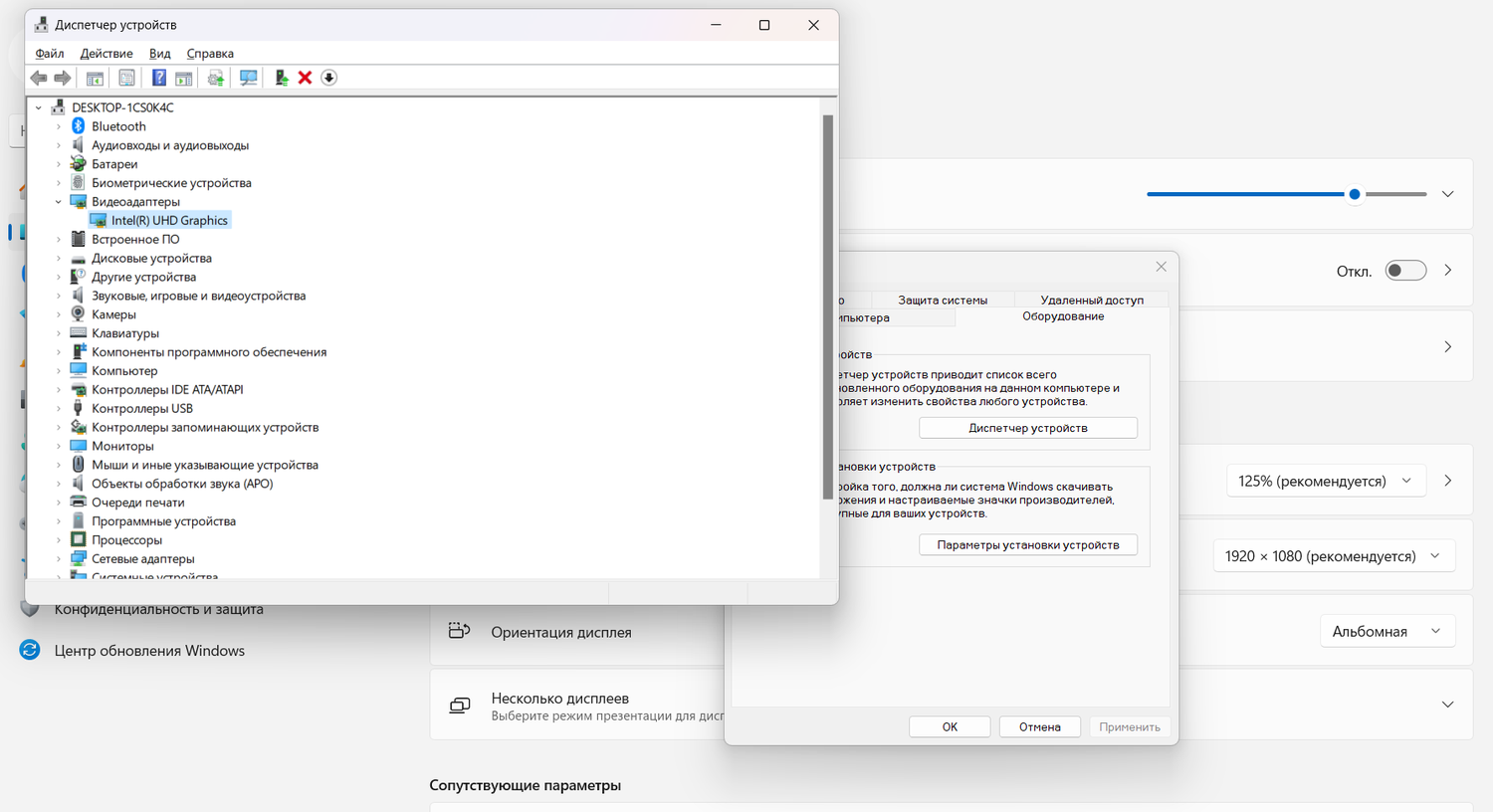Click the Дисковые устройства drive icon

pos(79,258)
